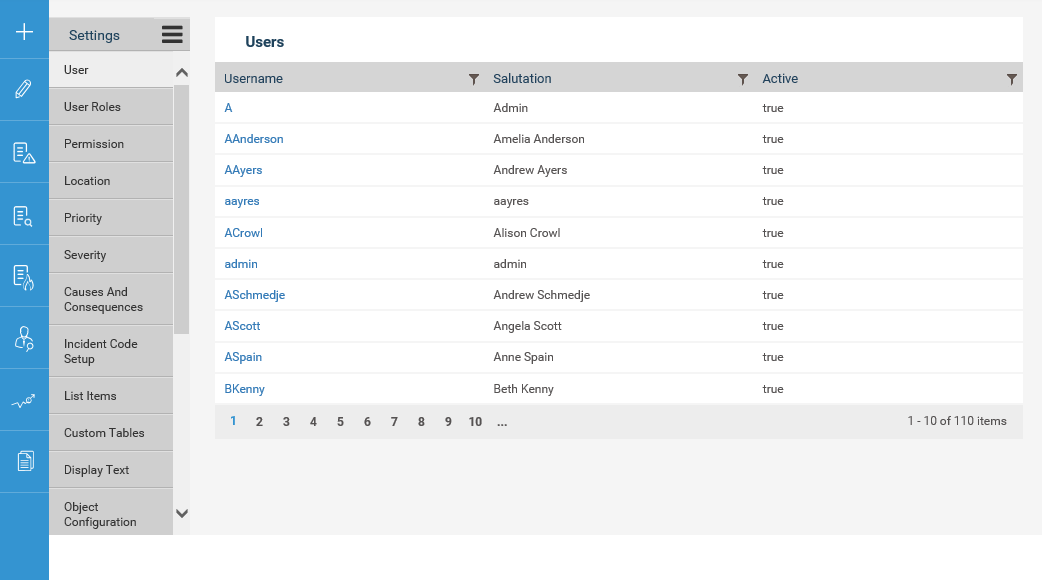Open the document search icon in the sidebar
1042x580 pixels.
pyautogui.click(x=23, y=216)
